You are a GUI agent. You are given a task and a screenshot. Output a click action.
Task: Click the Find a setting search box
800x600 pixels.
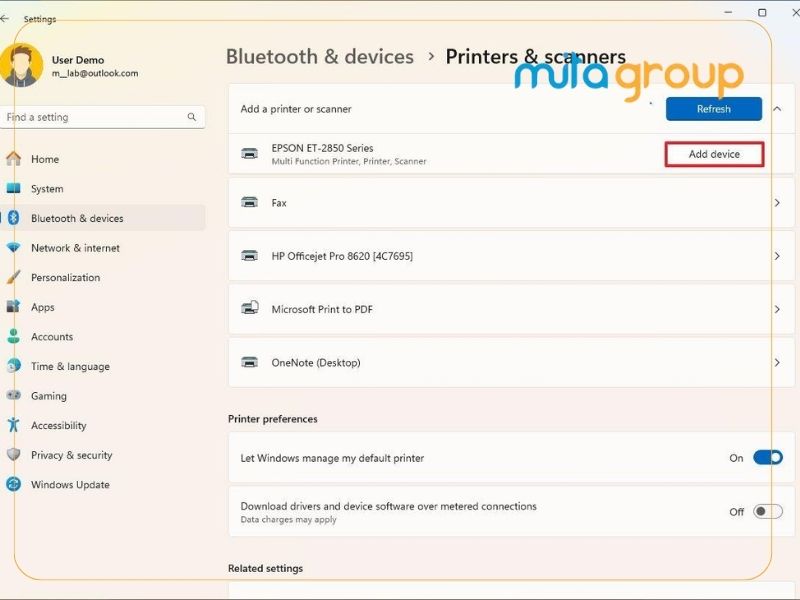(x=103, y=117)
